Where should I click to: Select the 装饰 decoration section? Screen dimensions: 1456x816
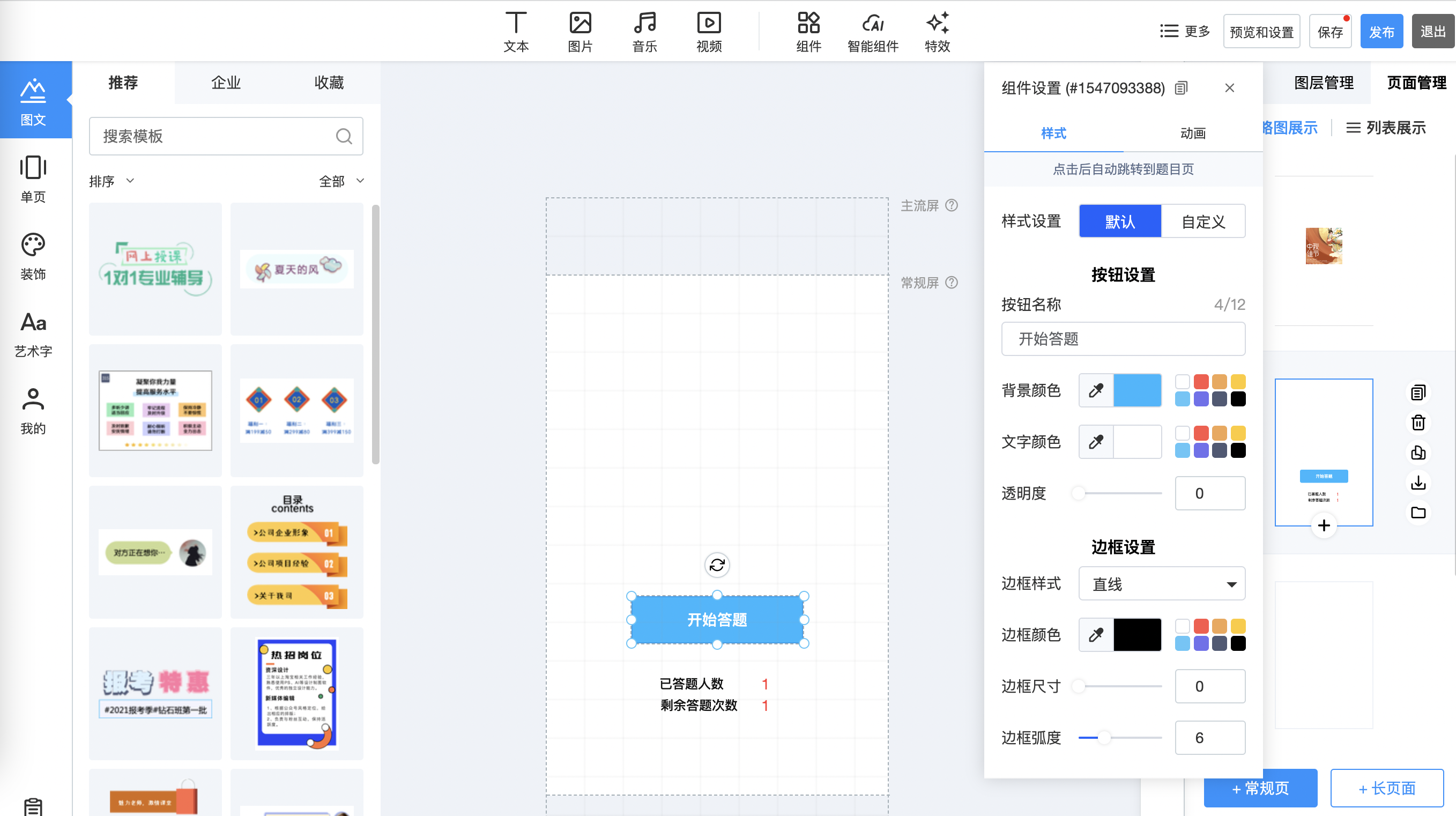tap(33, 256)
